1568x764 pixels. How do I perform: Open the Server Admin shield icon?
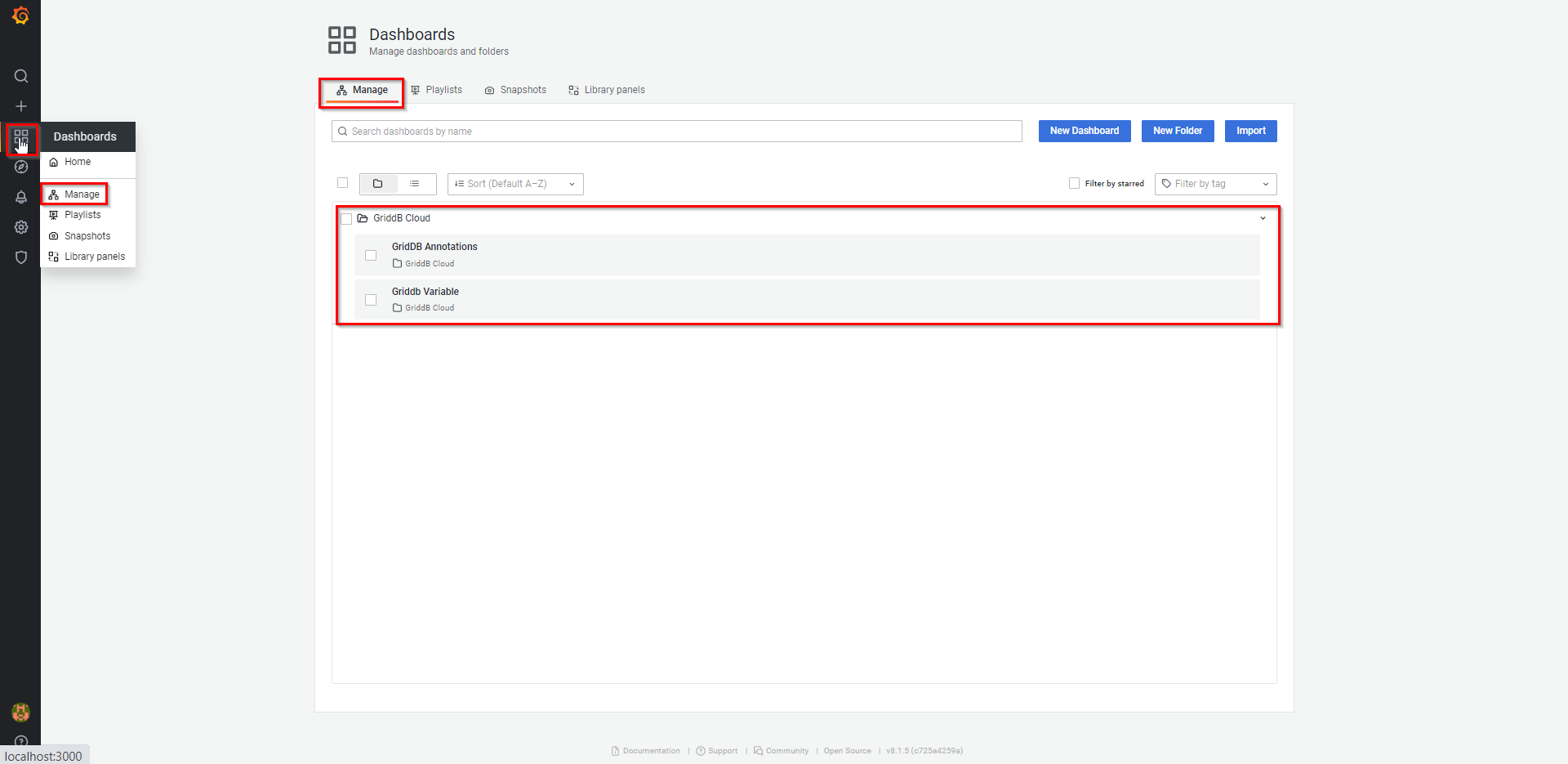coord(21,257)
